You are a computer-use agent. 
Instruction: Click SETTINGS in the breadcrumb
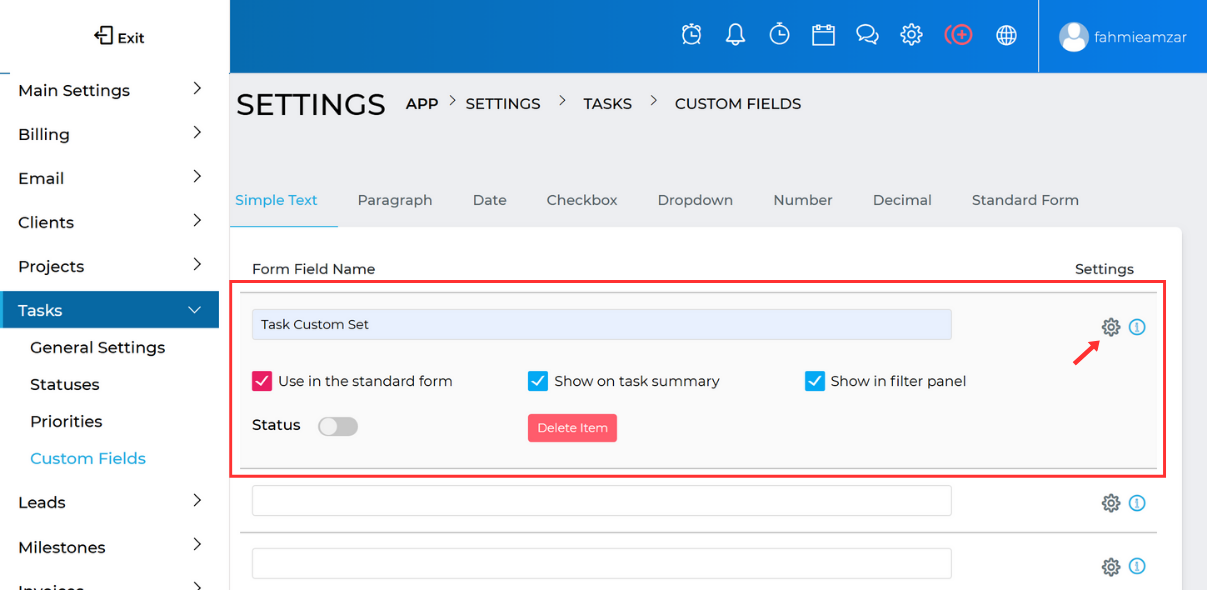503,103
